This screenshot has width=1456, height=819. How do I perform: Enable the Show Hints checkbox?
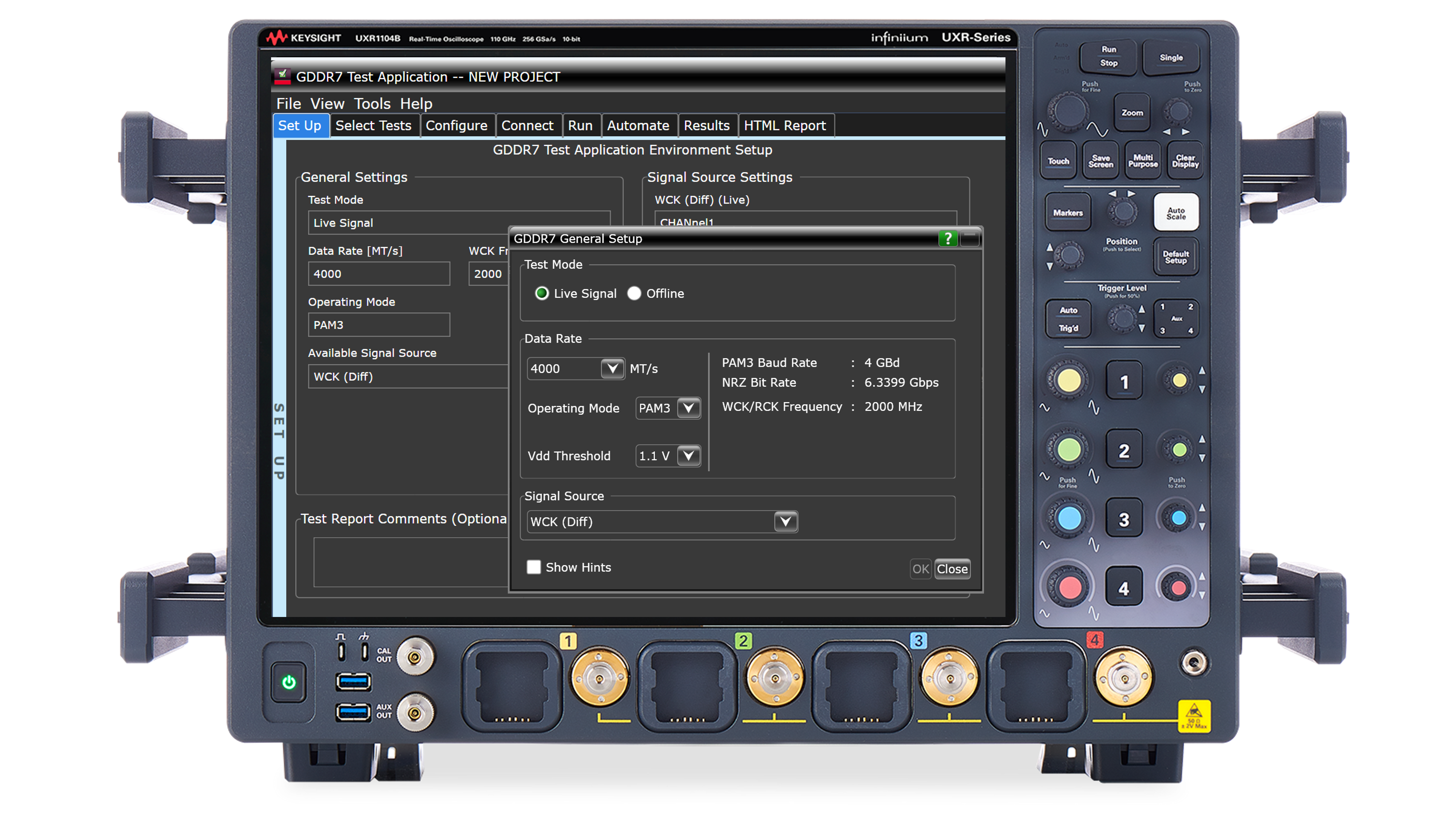tap(533, 567)
